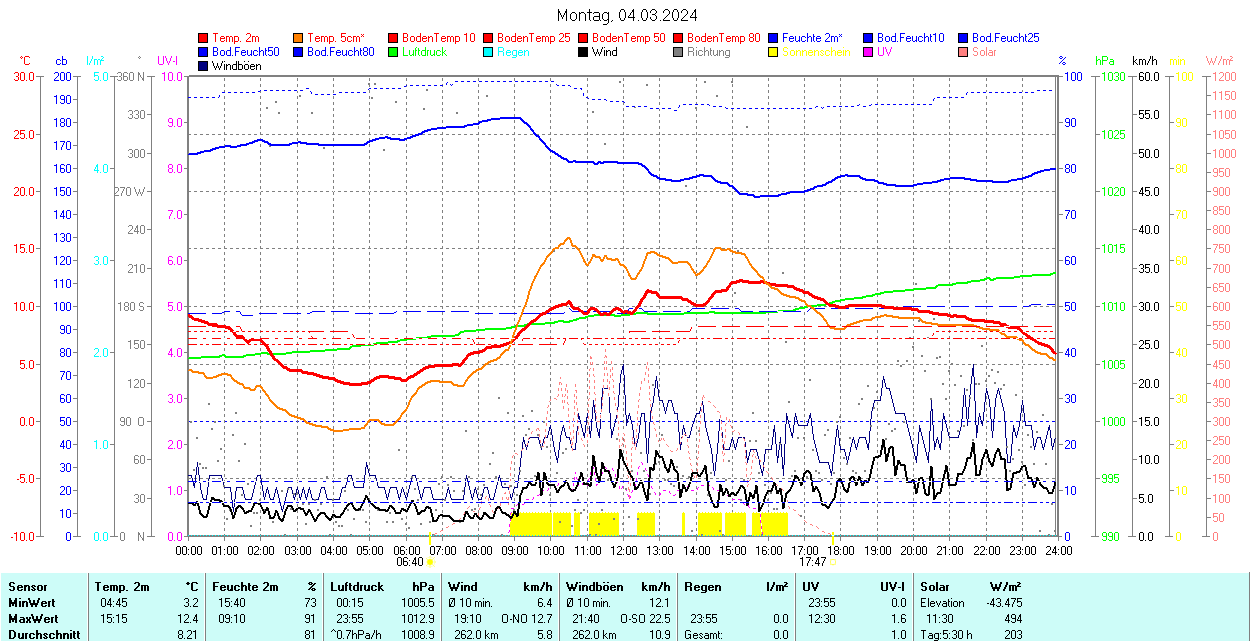Click the max UV value 1.6
Image resolution: width=1250 pixels, height=641 pixels.
[898, 619]
